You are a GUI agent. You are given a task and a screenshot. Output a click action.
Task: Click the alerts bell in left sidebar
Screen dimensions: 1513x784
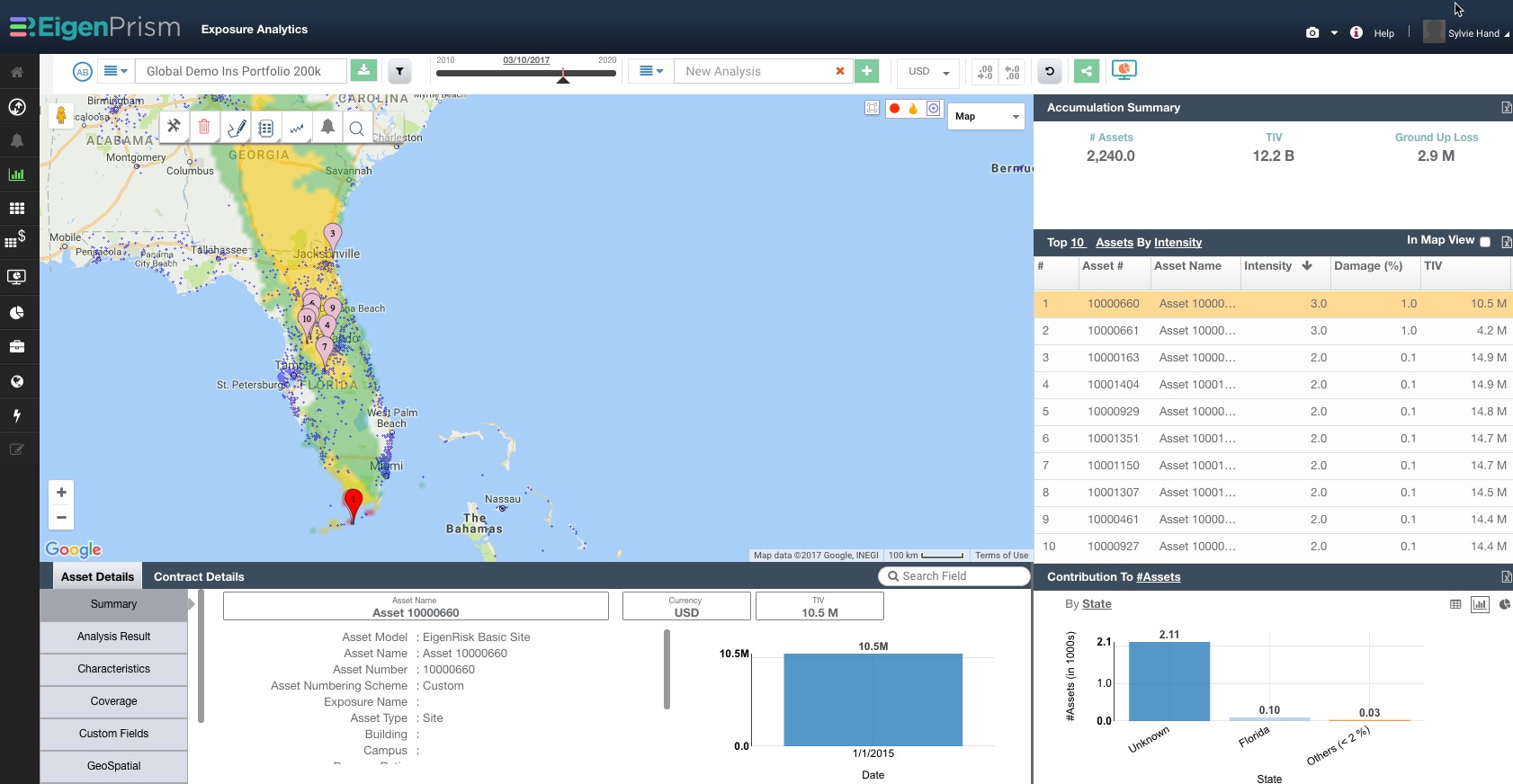coord(17,141)
